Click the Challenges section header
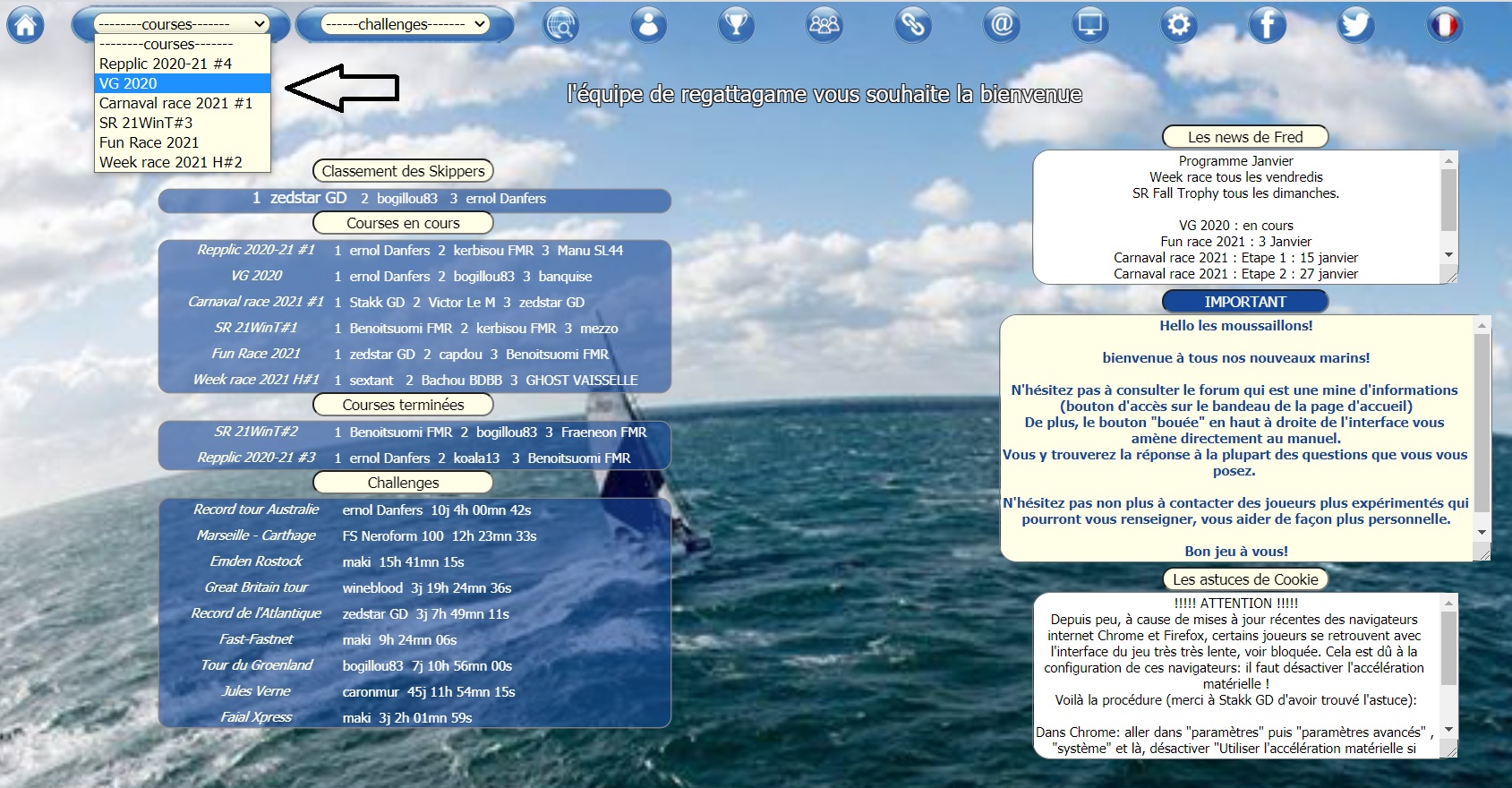This screenshot has width=1512, height=788. 403,483
